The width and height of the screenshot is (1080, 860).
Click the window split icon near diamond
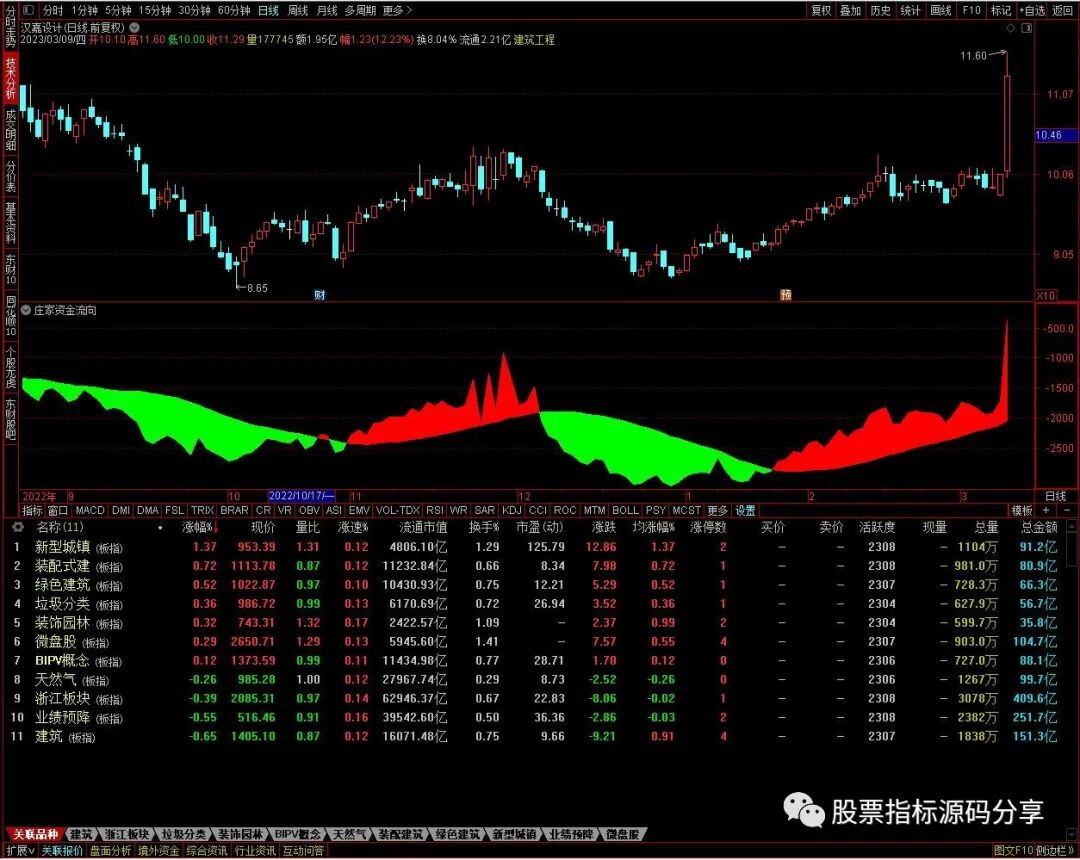1026,28
